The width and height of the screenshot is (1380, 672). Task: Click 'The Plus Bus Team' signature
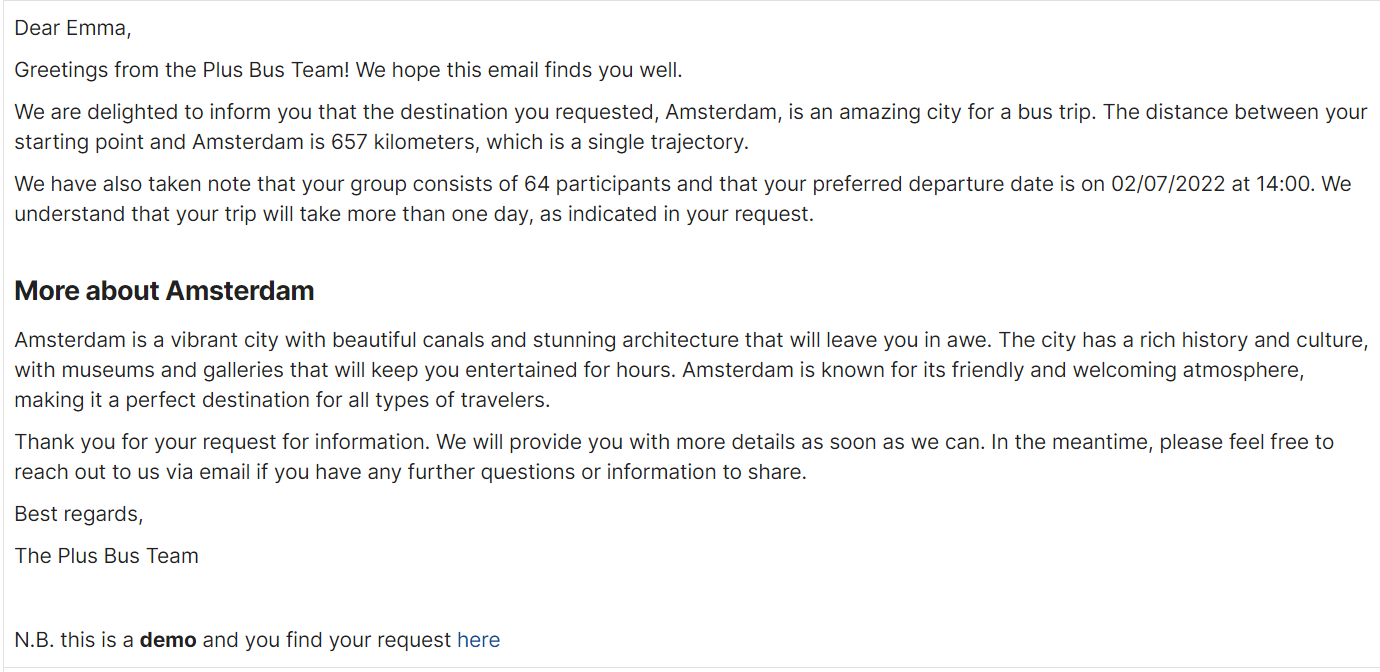(106, 556)
